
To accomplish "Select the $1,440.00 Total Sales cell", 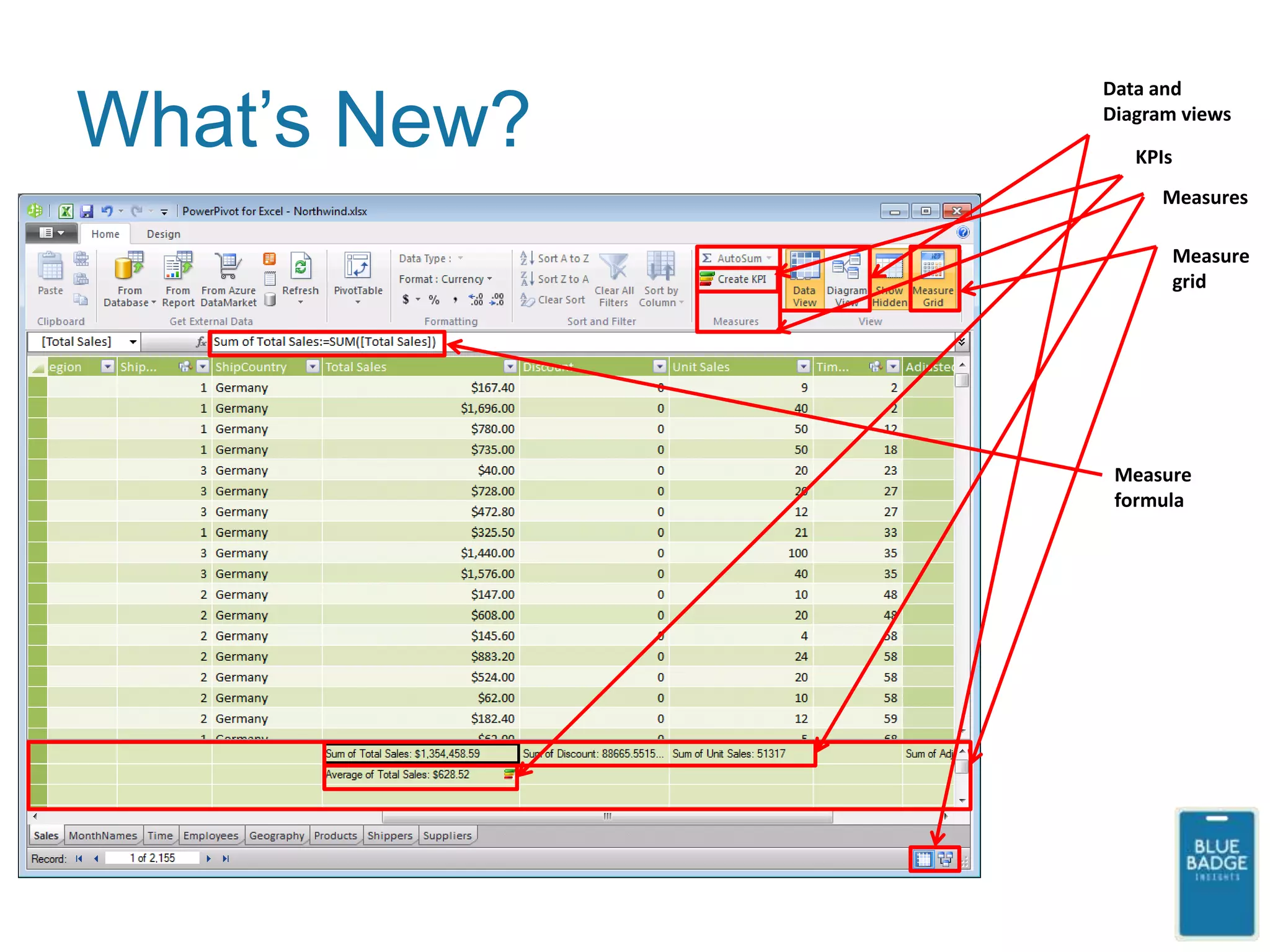I will (420, 553).
